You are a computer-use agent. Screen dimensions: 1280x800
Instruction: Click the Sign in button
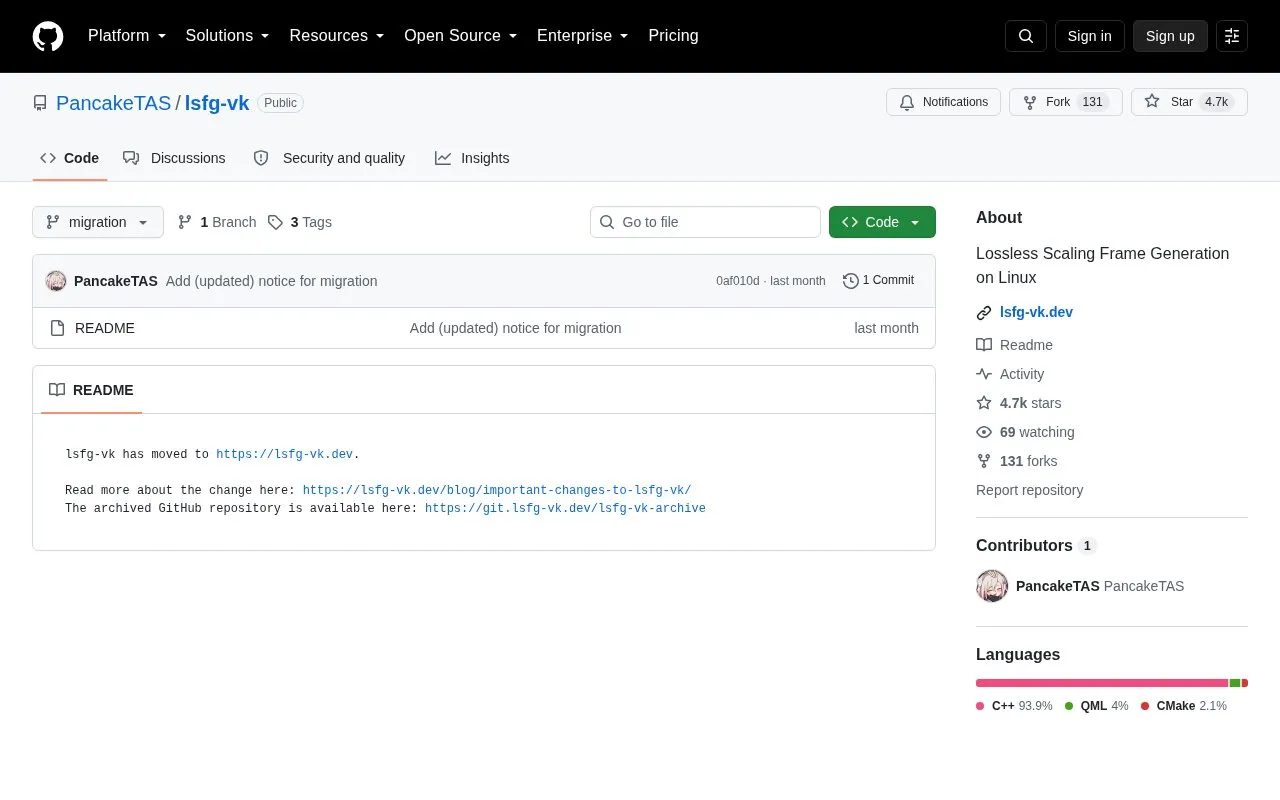(1089, 36)
